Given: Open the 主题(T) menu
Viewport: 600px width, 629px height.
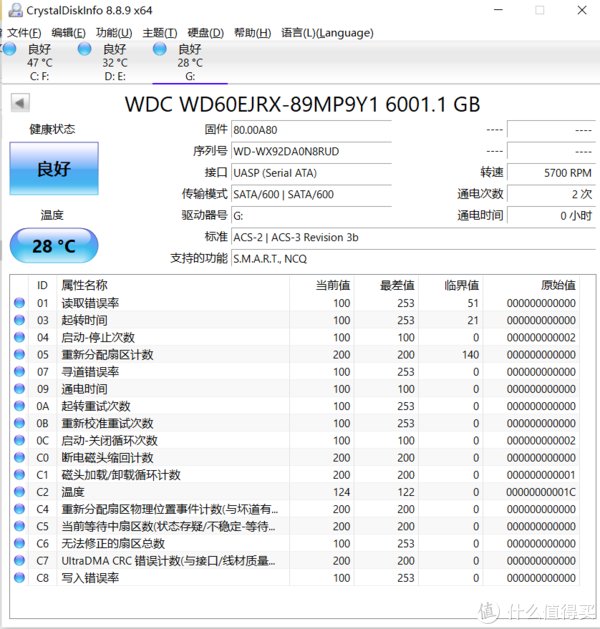Looking at the screenshot, I should click(160, 32).
